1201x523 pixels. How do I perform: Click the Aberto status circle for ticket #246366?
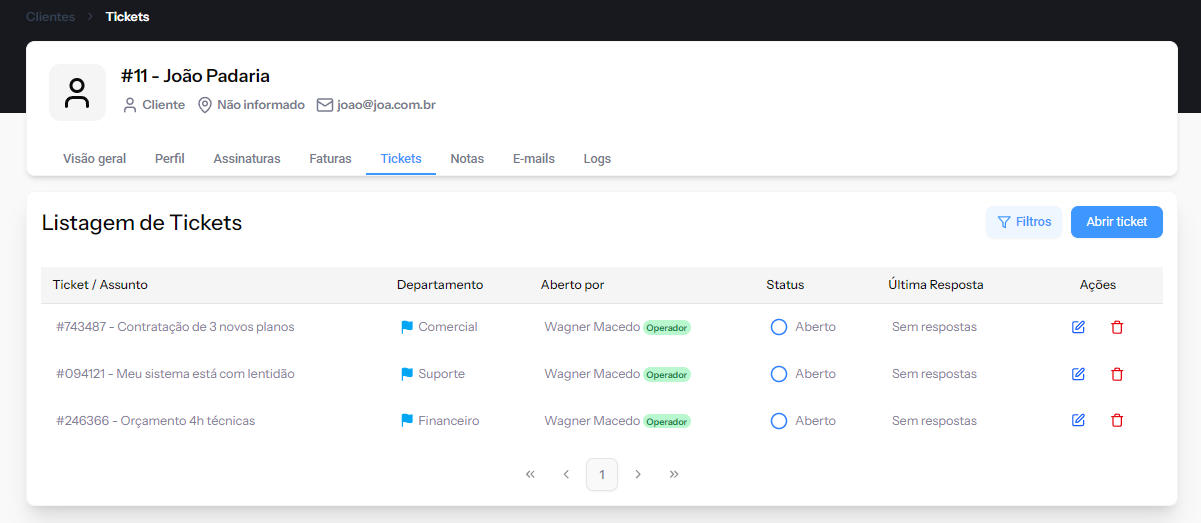(x=779, y=421)
